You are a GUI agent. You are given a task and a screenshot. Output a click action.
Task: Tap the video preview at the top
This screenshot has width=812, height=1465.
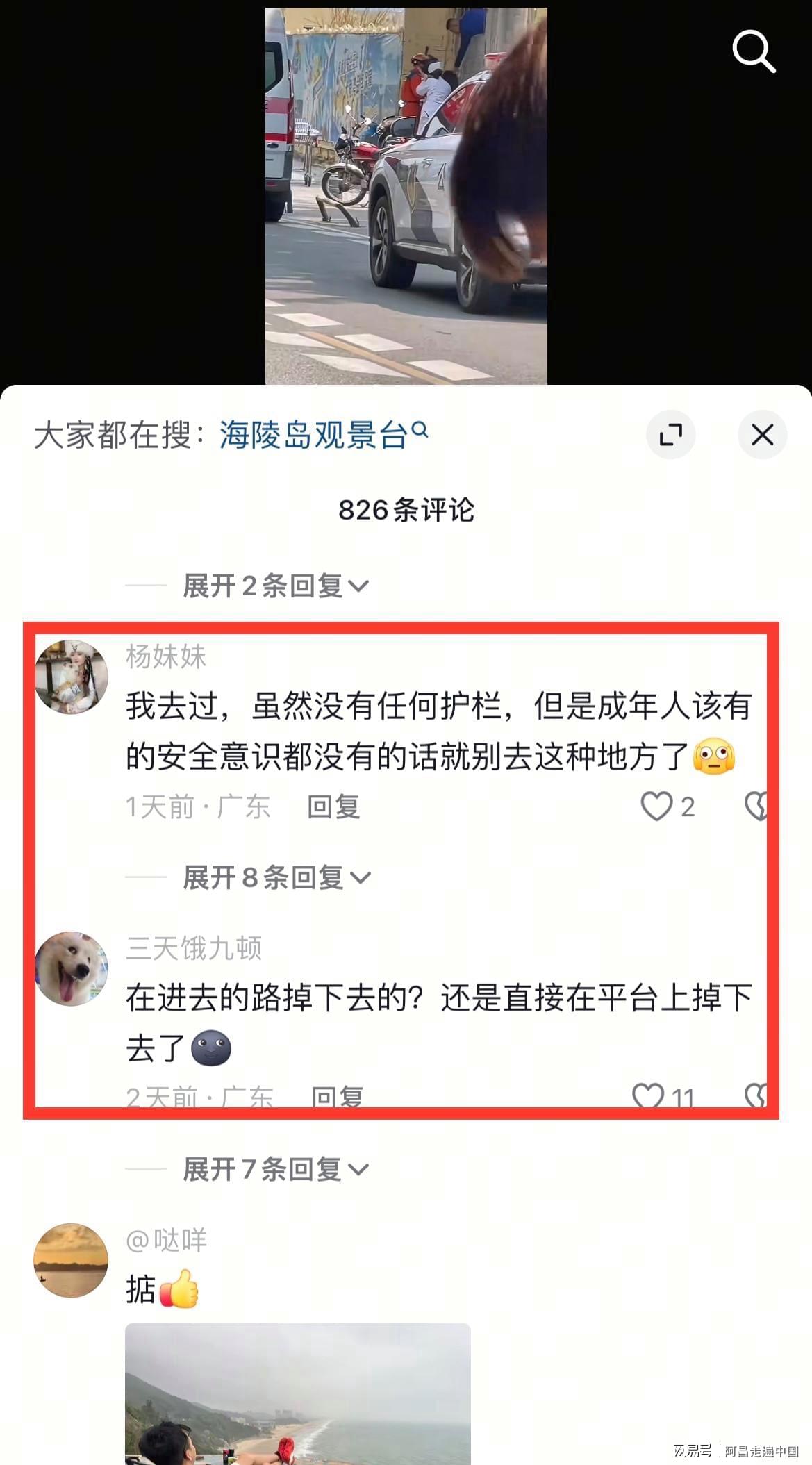406,196
